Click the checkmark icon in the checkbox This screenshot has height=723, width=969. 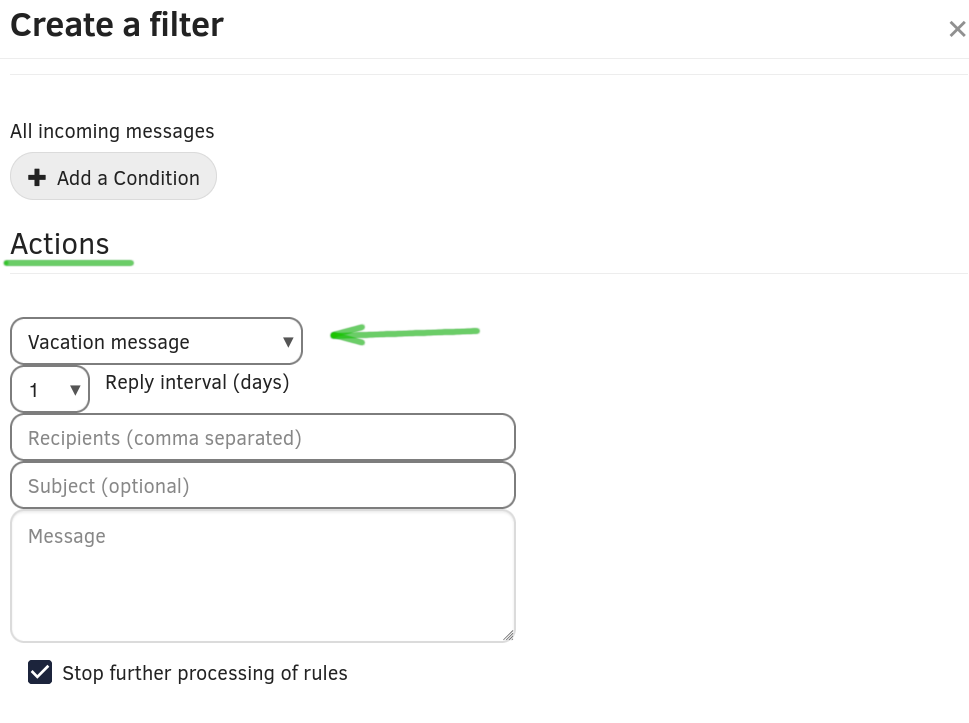click(40, 672)
